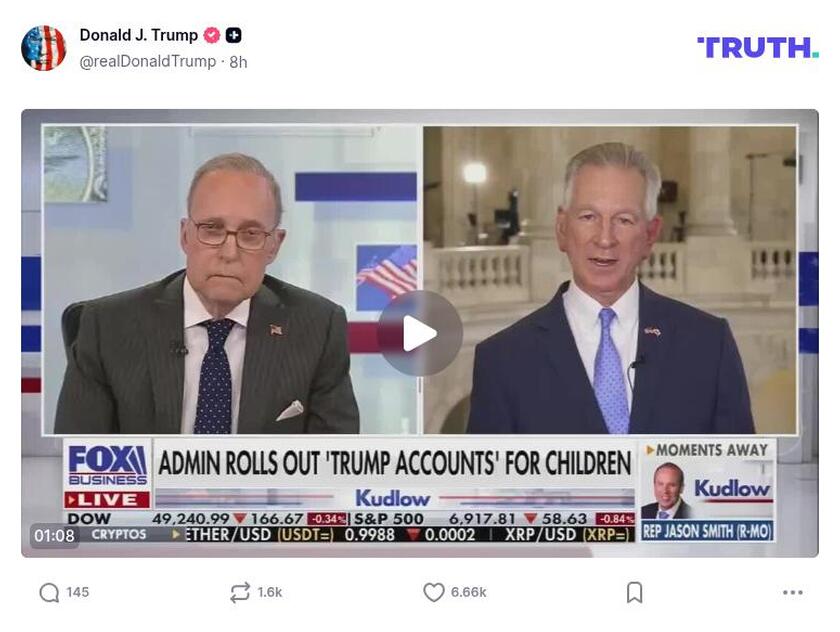The height and width of the screenshot is (632, 840).
Task: Like the post with the heart icon
Action: pyautogui.click(x=433, y=592)
